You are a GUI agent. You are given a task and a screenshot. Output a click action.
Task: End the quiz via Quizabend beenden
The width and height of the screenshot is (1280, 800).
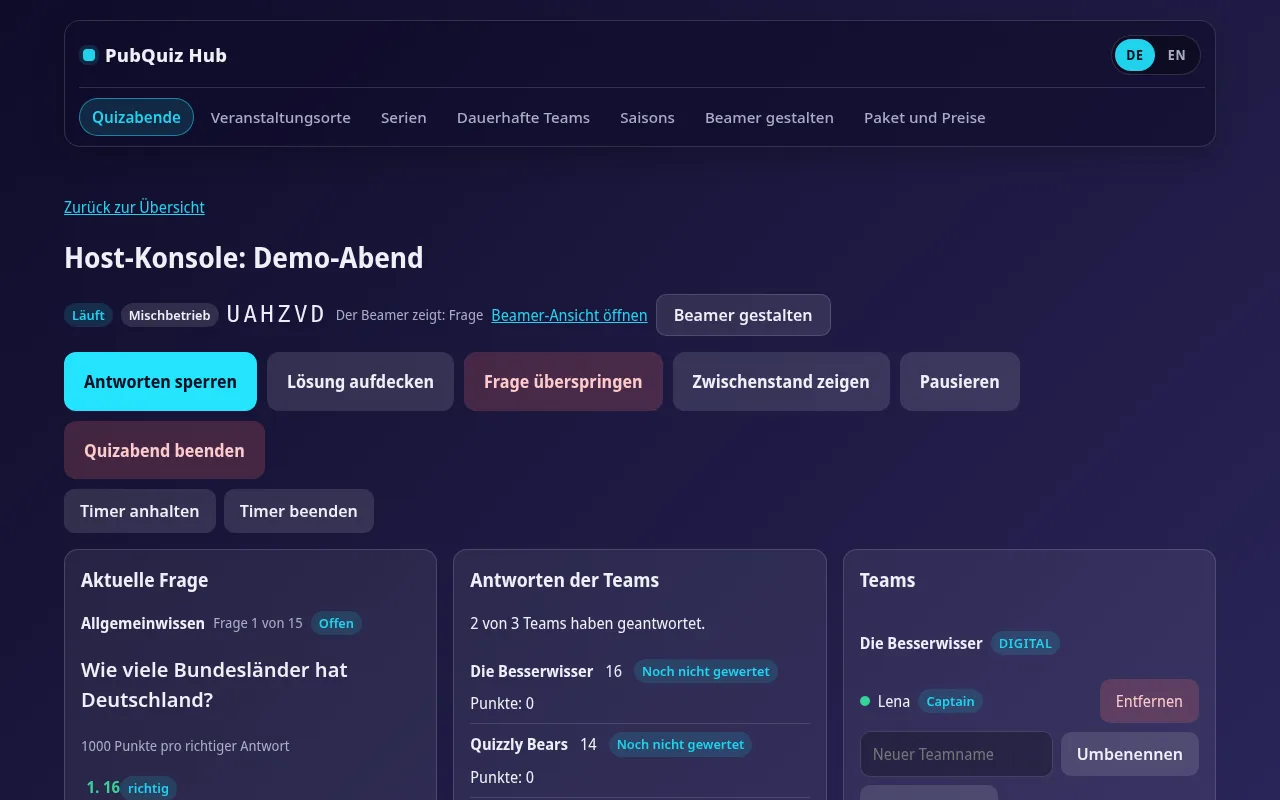(x=164, y=450)
